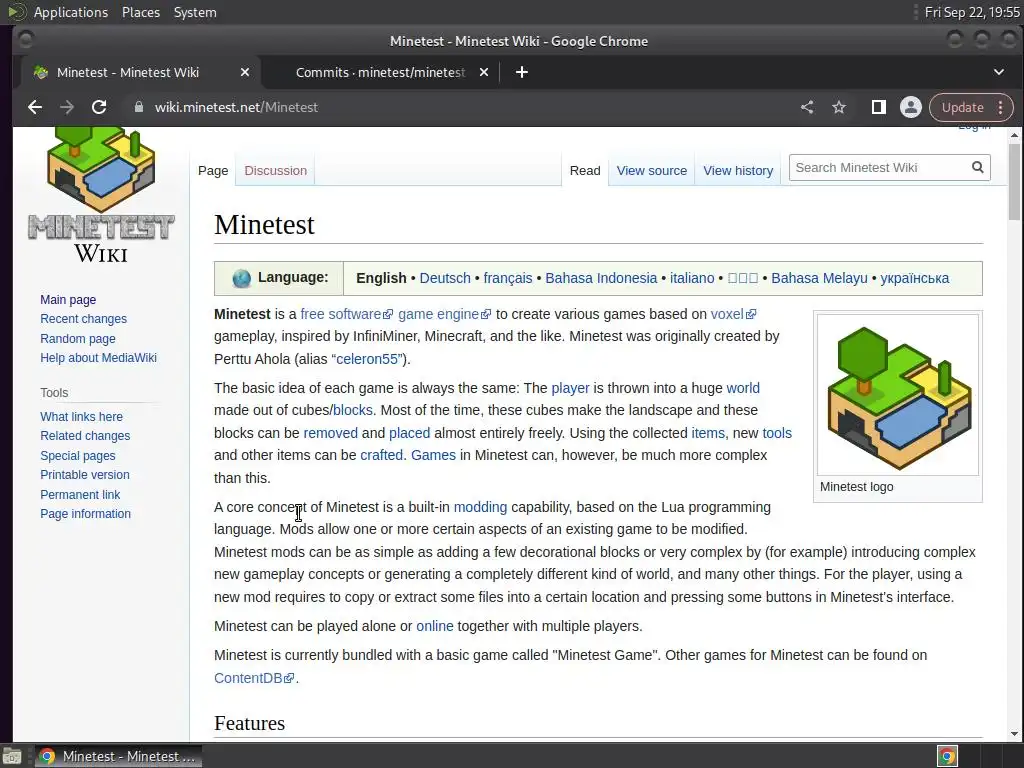Click the Minetest Wiki sidebar logo
Image resolution: width=1024 pixels, height=768 pixels.
click(x=101, y=195)
